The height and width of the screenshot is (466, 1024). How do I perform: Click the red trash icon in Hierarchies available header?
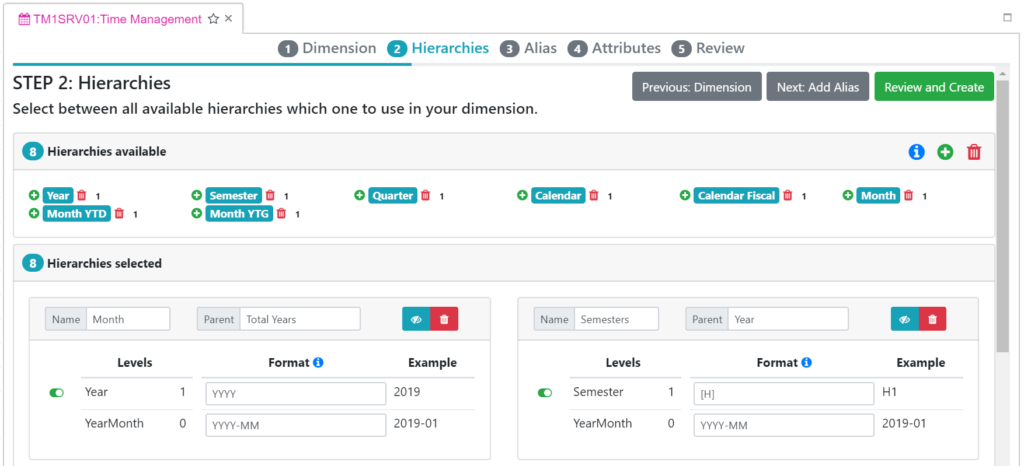pos(974,152)
